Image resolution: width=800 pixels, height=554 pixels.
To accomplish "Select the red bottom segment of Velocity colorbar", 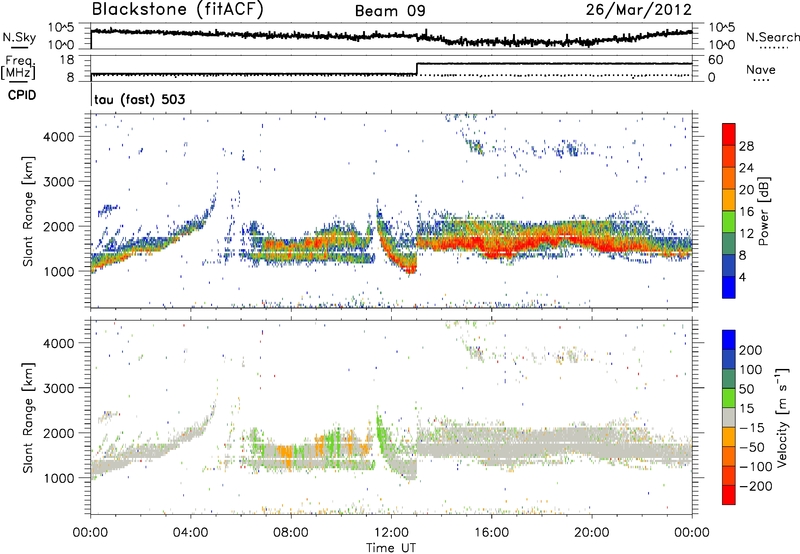I will [x=729, y=495].
